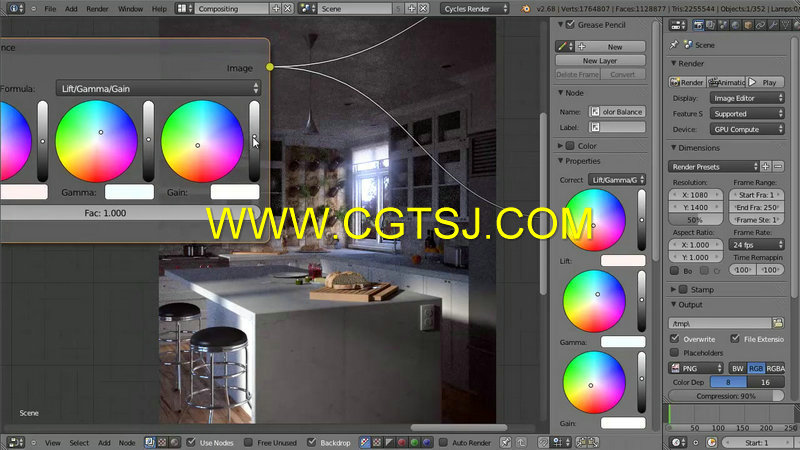This screenshot has width=800, height=450.
Task: Select the compositing node tree type icon
Action: pos(149,442)
